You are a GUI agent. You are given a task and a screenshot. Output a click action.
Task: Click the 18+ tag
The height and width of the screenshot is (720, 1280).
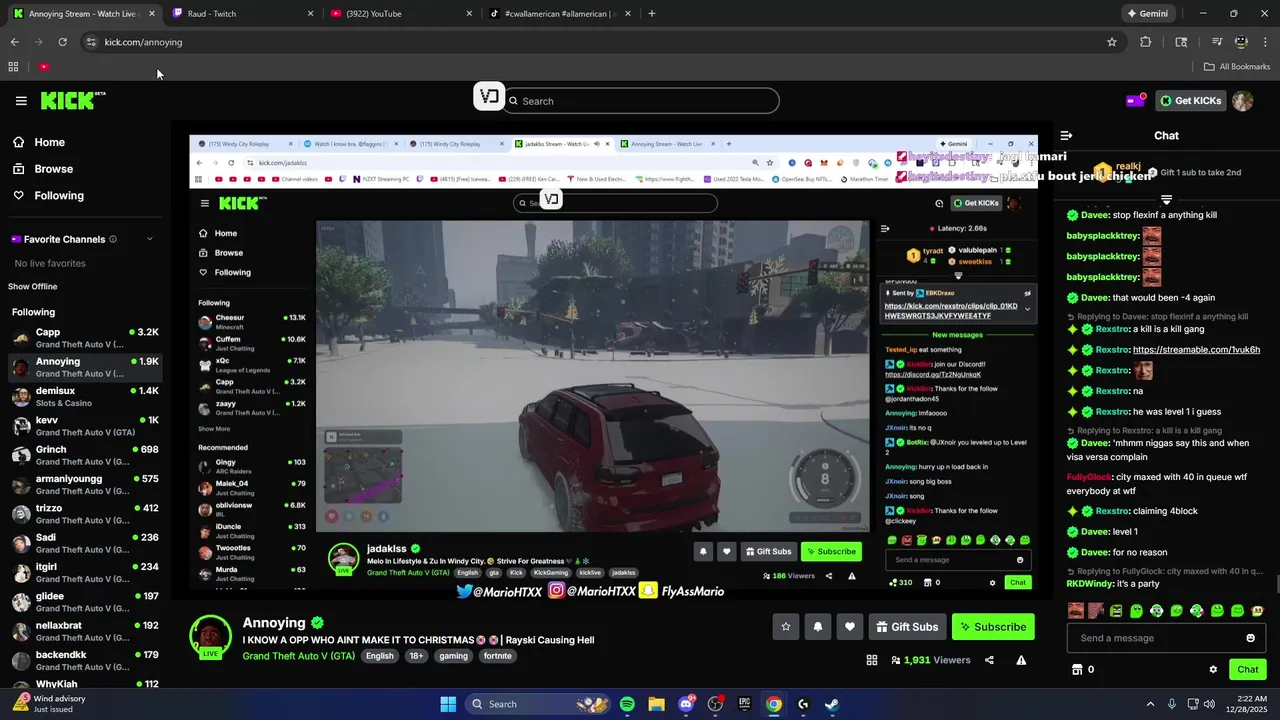tap(416, 656)
